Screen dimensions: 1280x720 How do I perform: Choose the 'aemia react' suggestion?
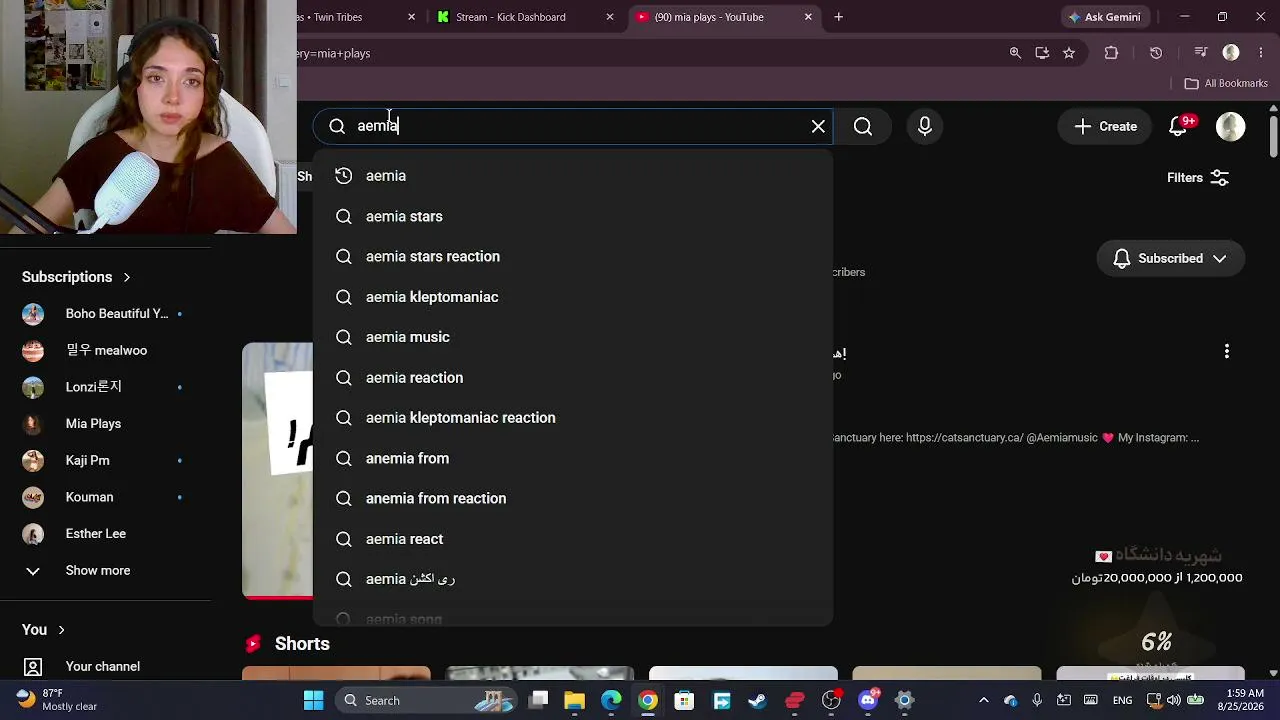[573, 539]
